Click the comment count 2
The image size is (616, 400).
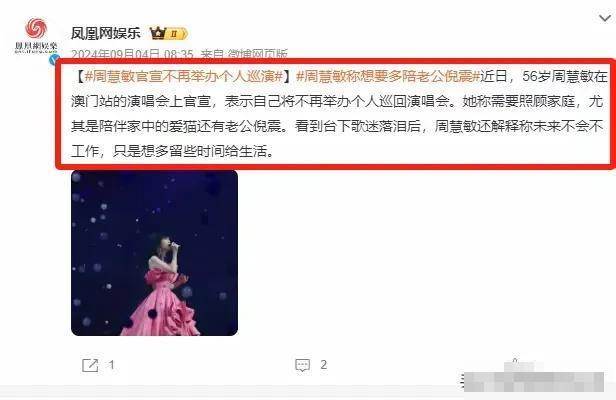[323, 365]
